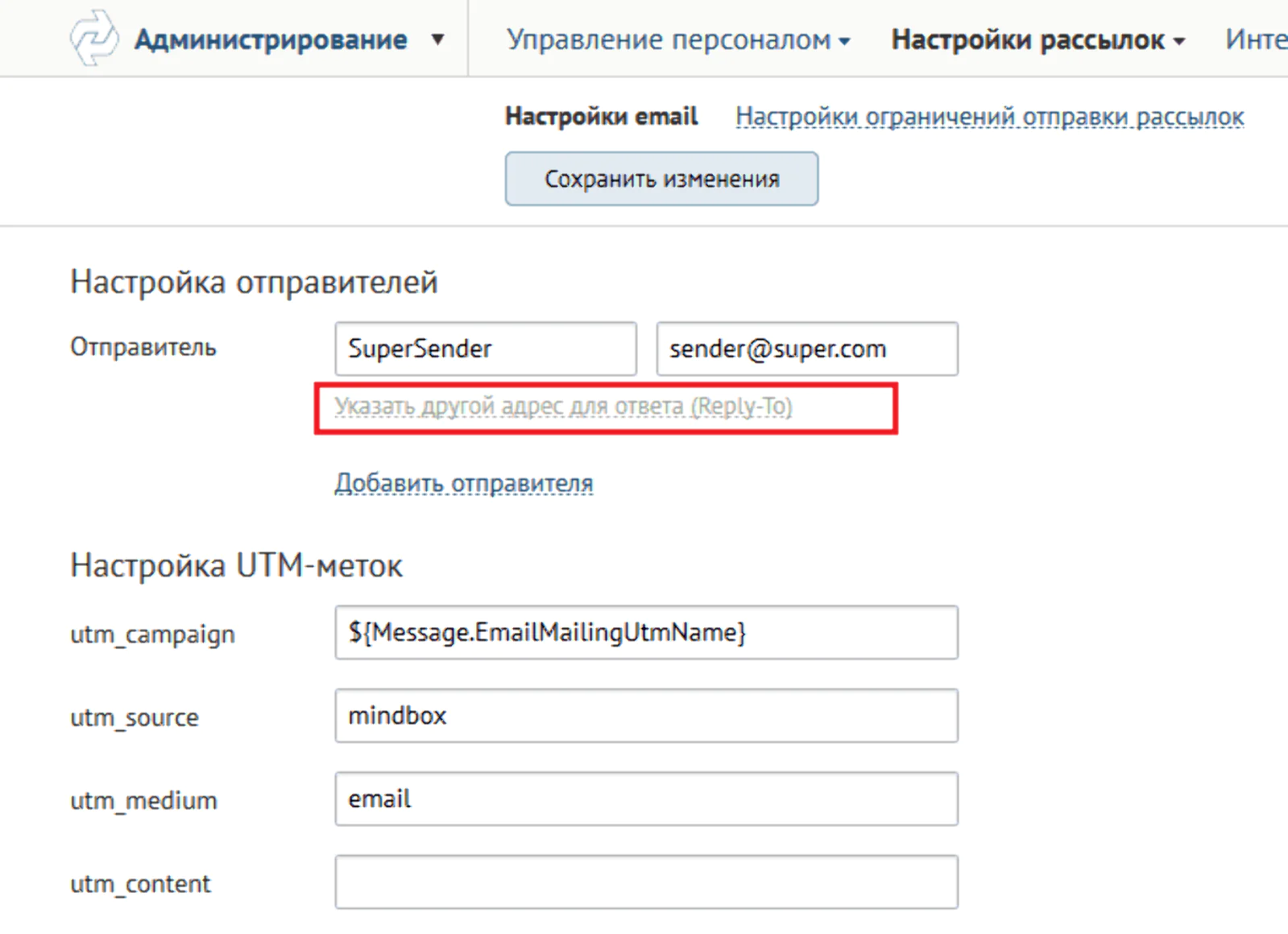1288x934 pixels.
Task: Click the Добавить отправителя link
Action: 464,483
